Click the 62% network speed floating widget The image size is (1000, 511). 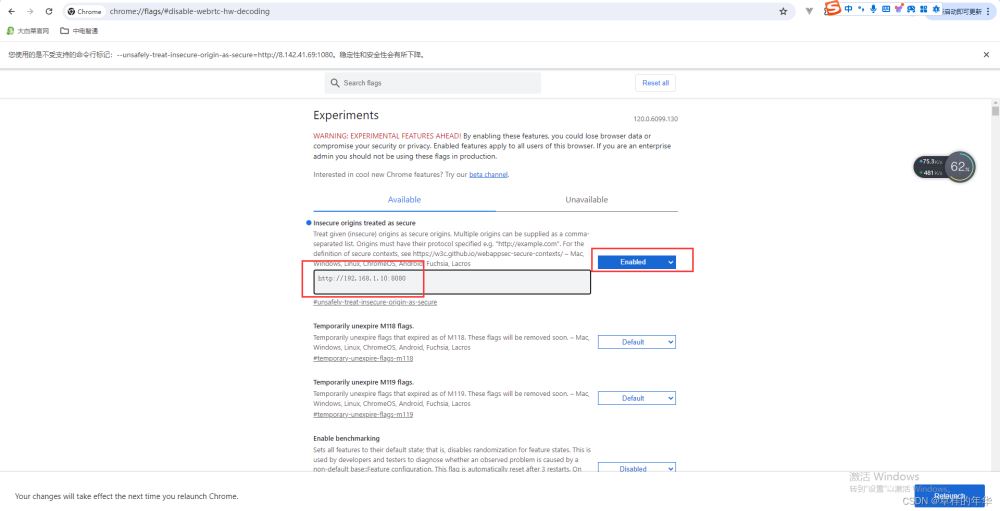click(x=945, y=167)
